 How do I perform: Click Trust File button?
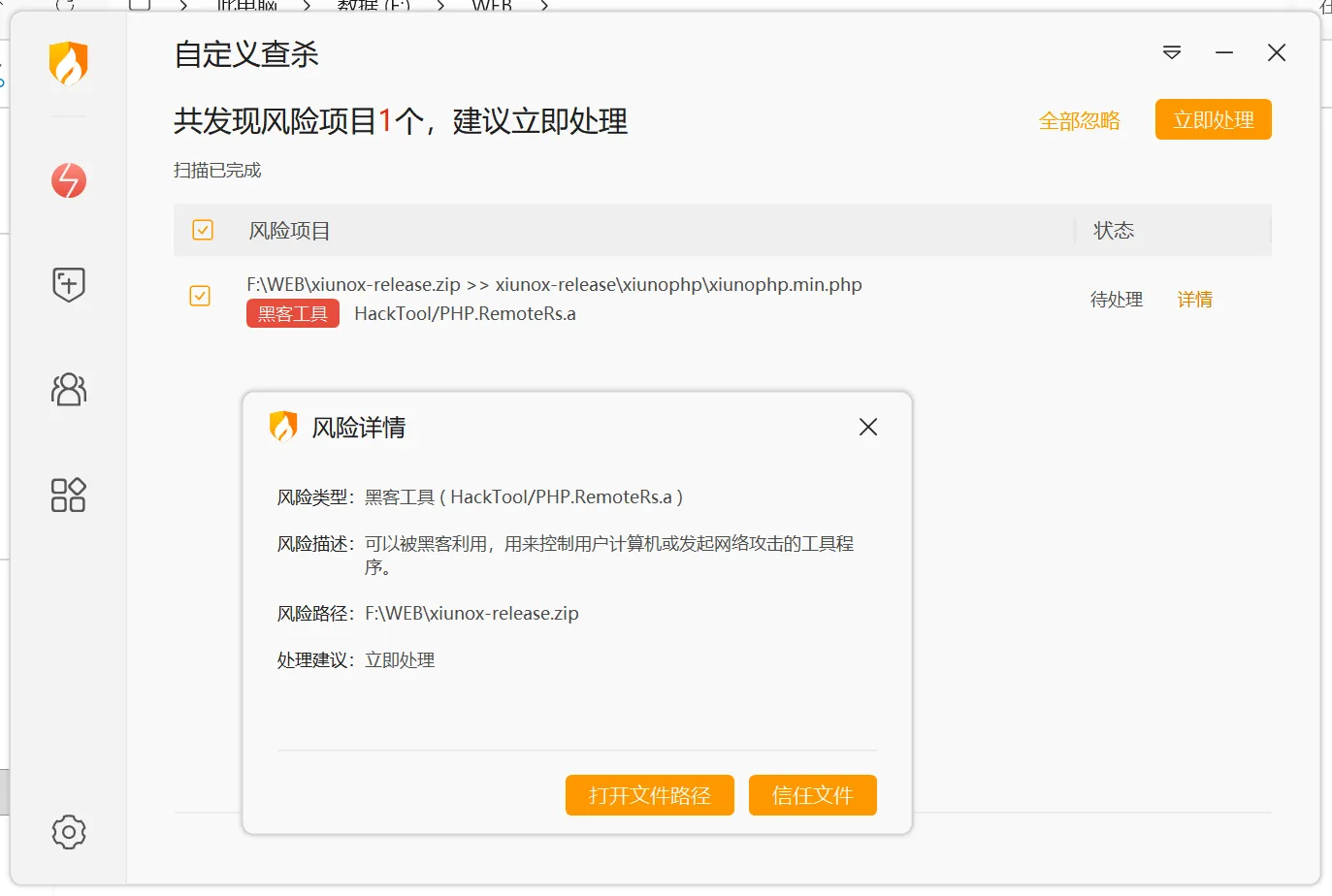[813, 795]
